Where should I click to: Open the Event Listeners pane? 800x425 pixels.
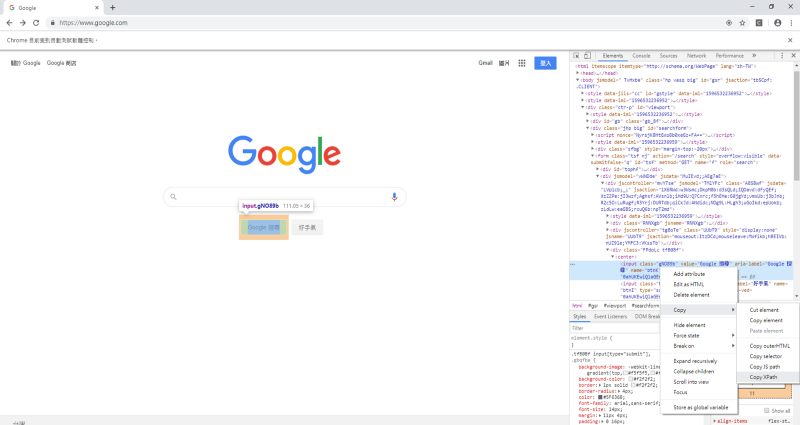(x=610, y=316)
